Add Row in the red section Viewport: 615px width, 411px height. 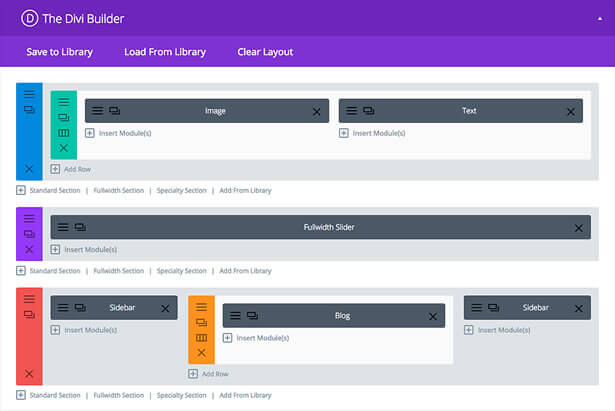208,374
